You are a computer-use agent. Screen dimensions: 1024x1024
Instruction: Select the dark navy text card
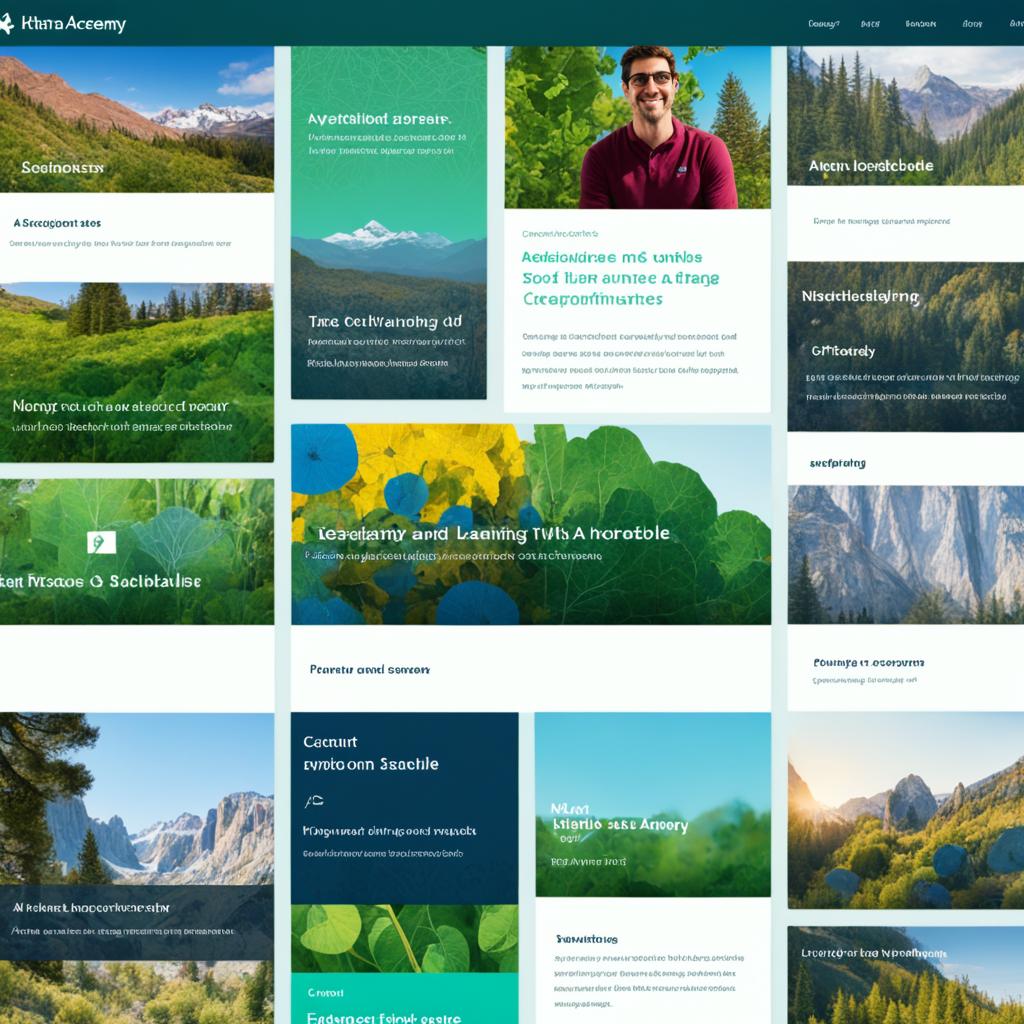tap(404, 808)
